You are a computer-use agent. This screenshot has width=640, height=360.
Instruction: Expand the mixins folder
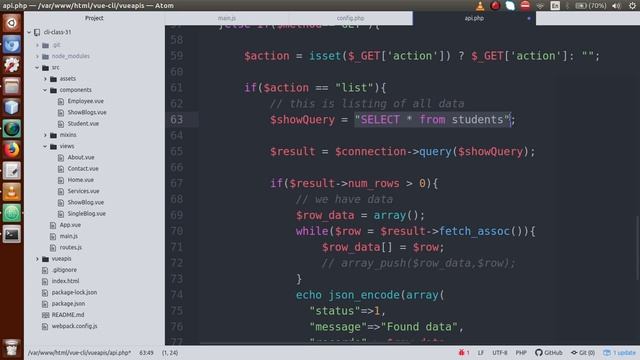coord(45,135)
